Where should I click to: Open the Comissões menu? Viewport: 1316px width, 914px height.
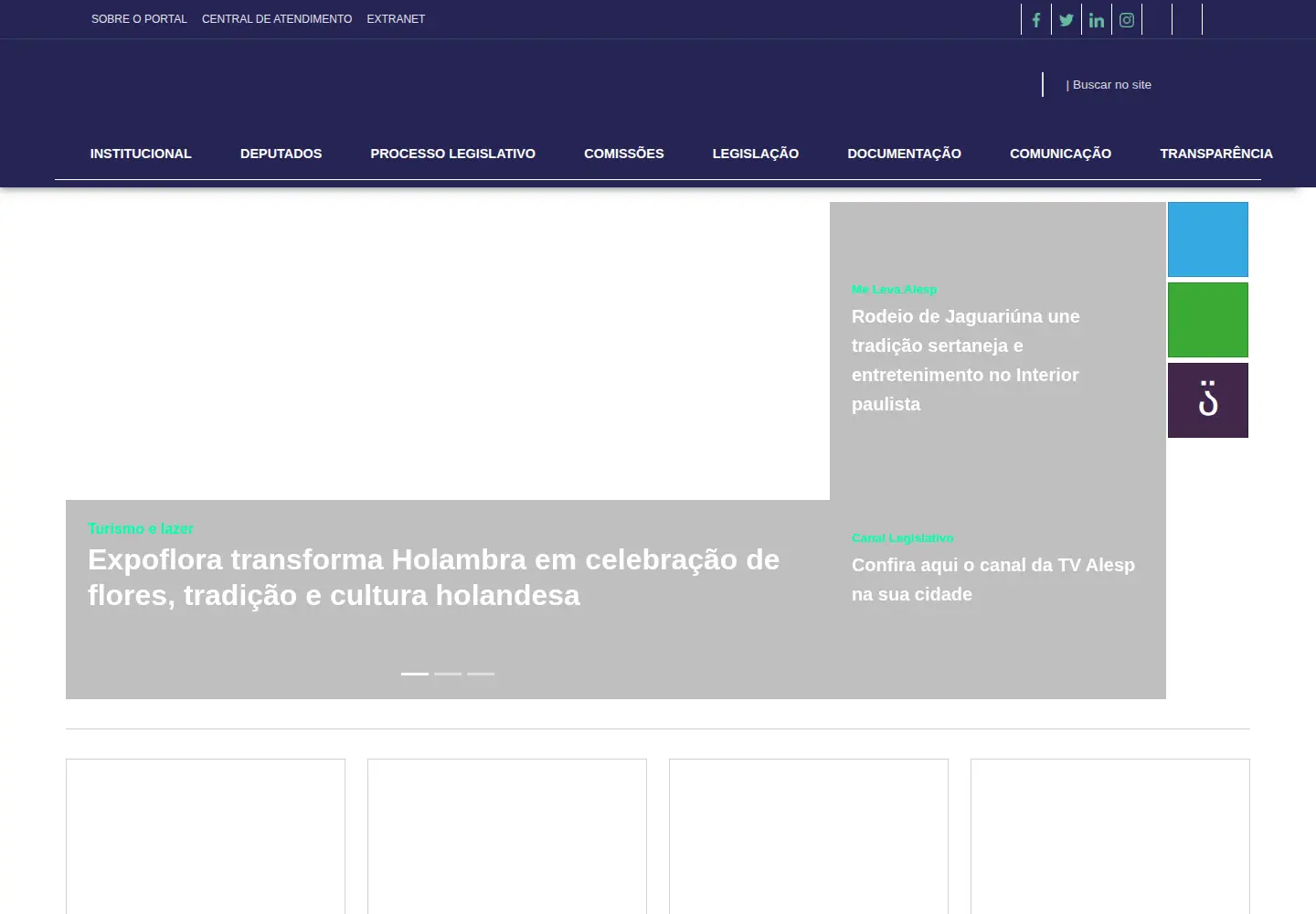pos(624,154)
